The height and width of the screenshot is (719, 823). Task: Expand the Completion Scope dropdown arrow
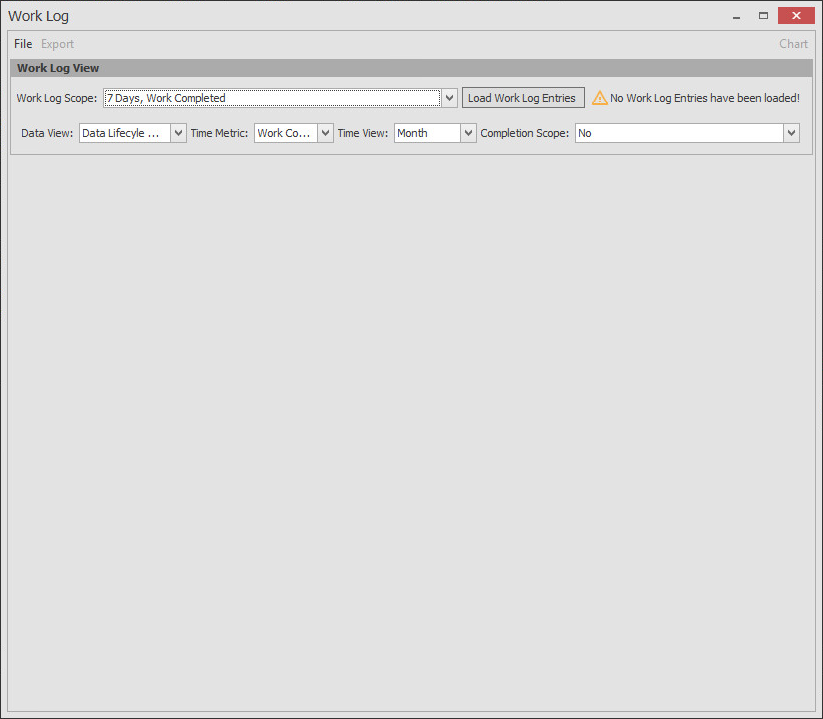tap(792, 133)
